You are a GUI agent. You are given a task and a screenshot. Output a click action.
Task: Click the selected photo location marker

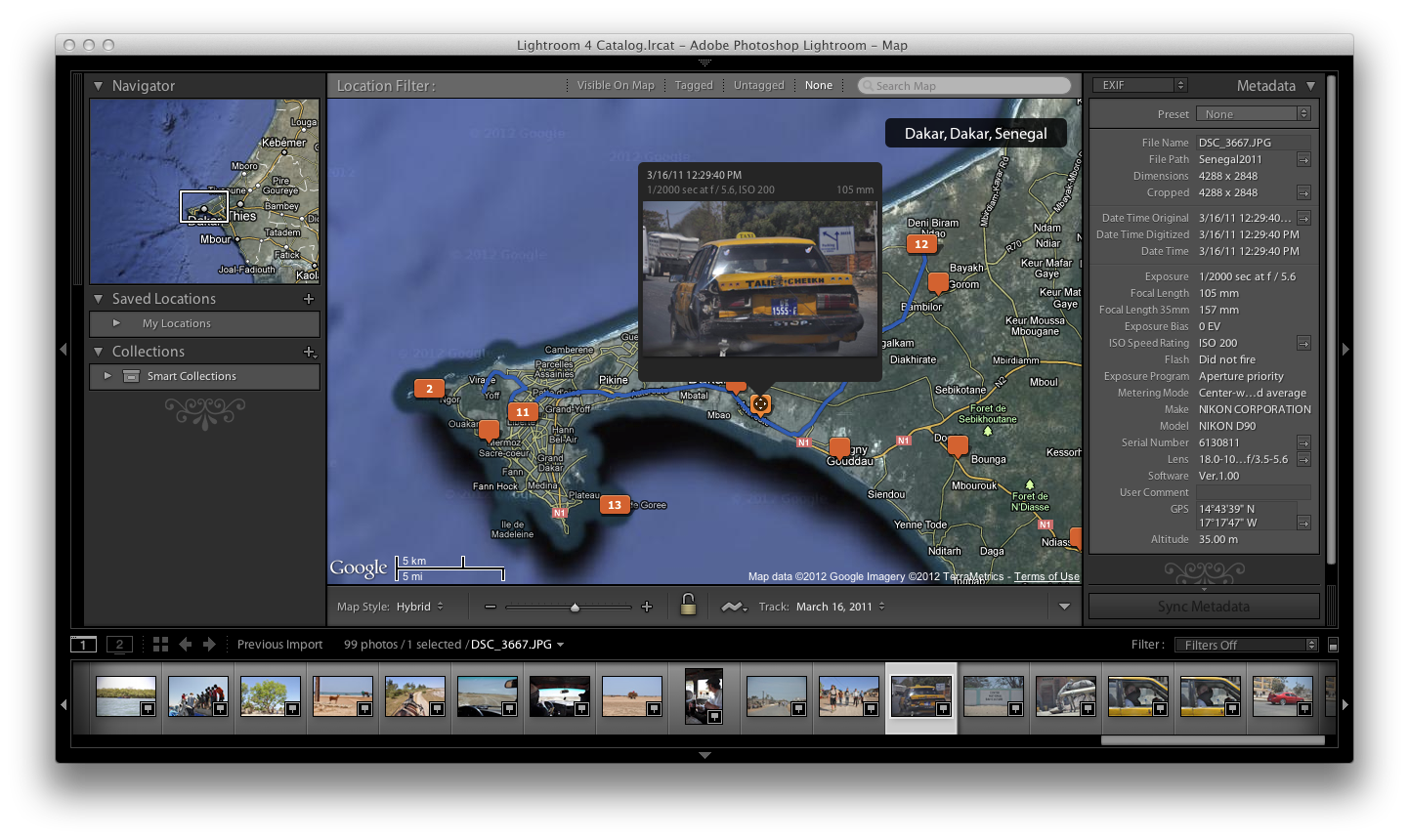[760, 403]
